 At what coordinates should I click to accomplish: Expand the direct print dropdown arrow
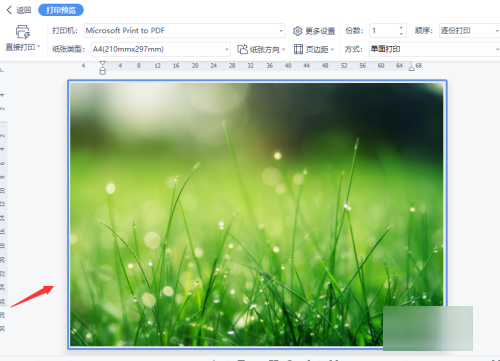(39, 47)
